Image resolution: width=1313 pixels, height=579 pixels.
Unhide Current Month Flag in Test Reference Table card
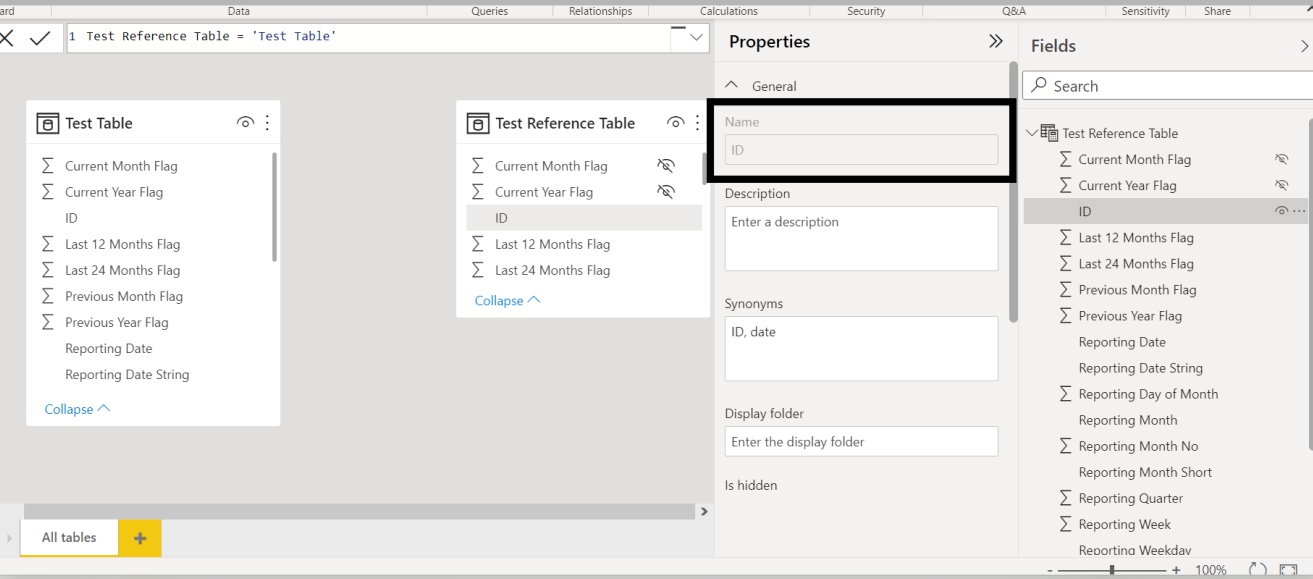[x=666, y=166]
